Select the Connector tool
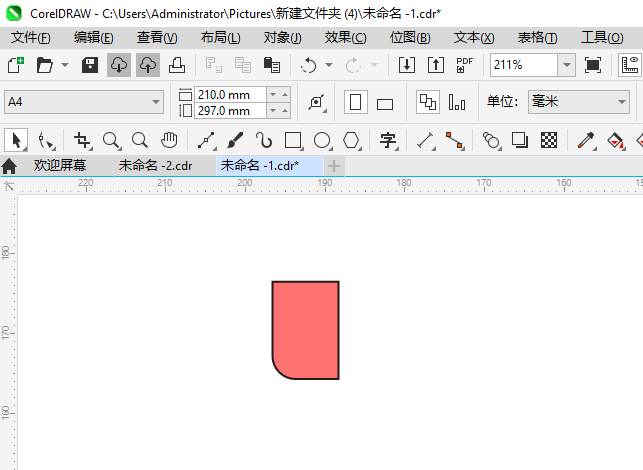The height and width of the screenshot is (470, 643). coord(454,140)
